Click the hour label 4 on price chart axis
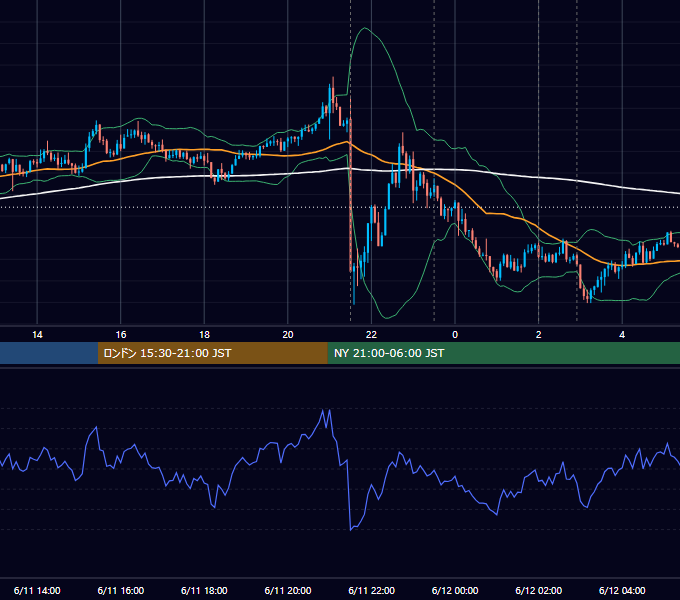This screenshot has width=680, height=600. point(622,335)
